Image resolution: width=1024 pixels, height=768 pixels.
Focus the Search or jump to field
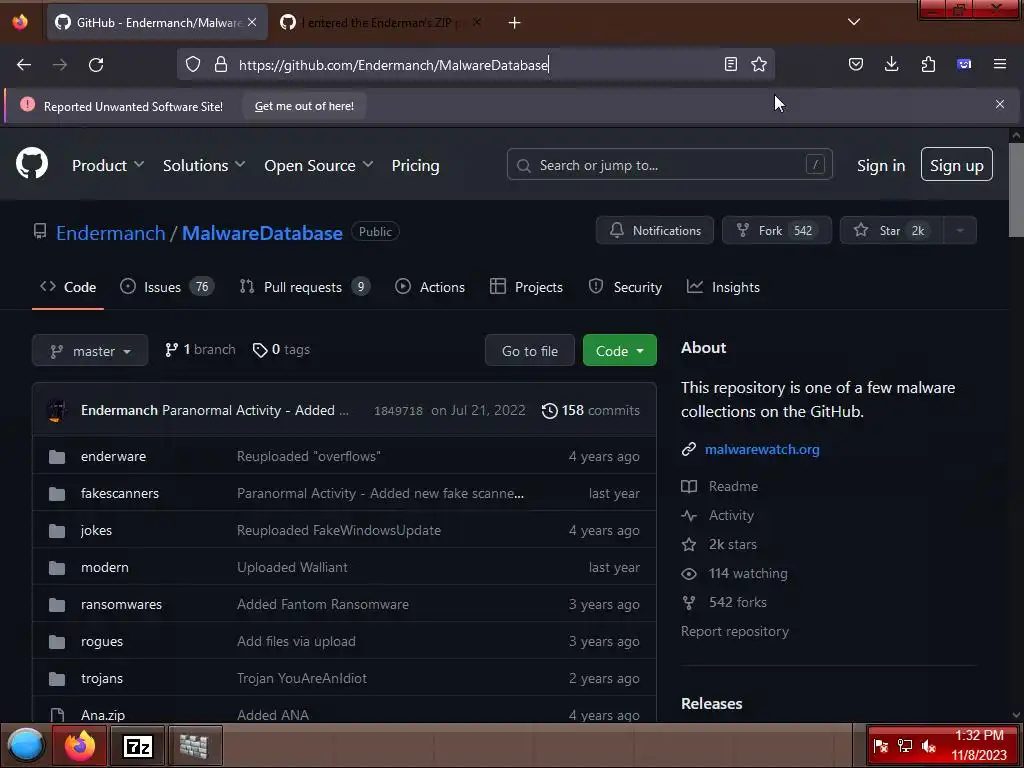tap(669, 165)
